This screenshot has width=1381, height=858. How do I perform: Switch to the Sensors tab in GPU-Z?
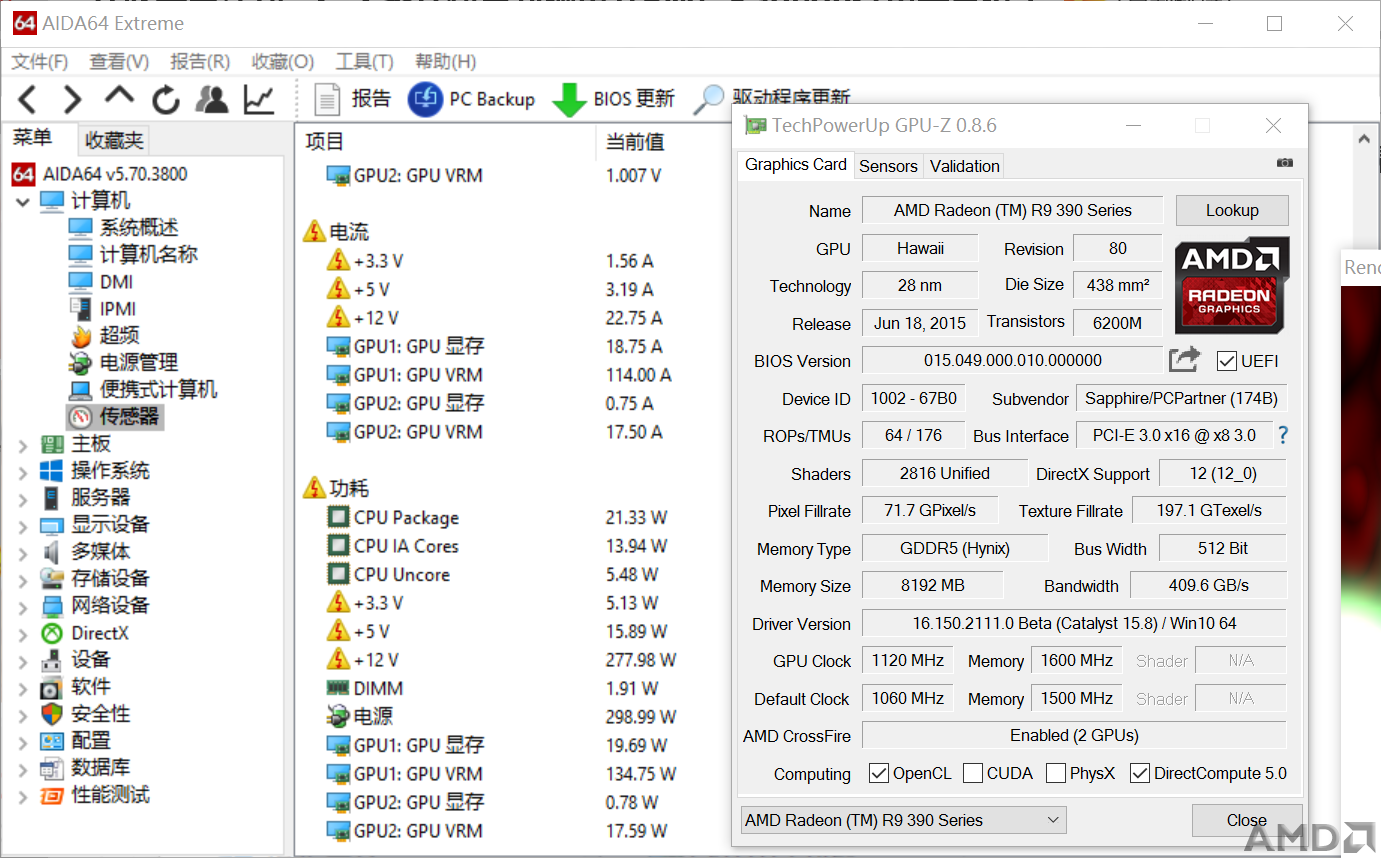point(888,166)
